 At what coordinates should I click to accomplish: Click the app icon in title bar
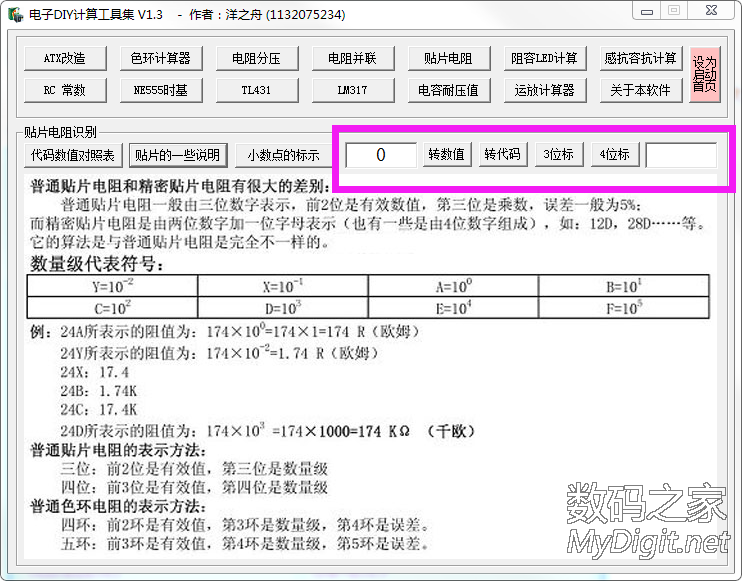point(16,14)
